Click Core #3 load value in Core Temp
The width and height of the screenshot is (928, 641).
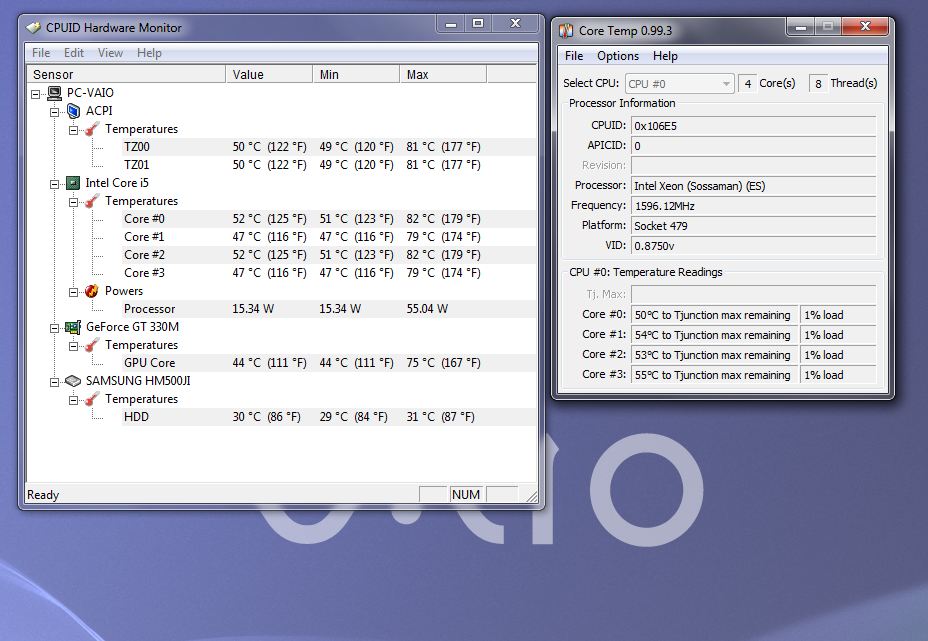838,375
